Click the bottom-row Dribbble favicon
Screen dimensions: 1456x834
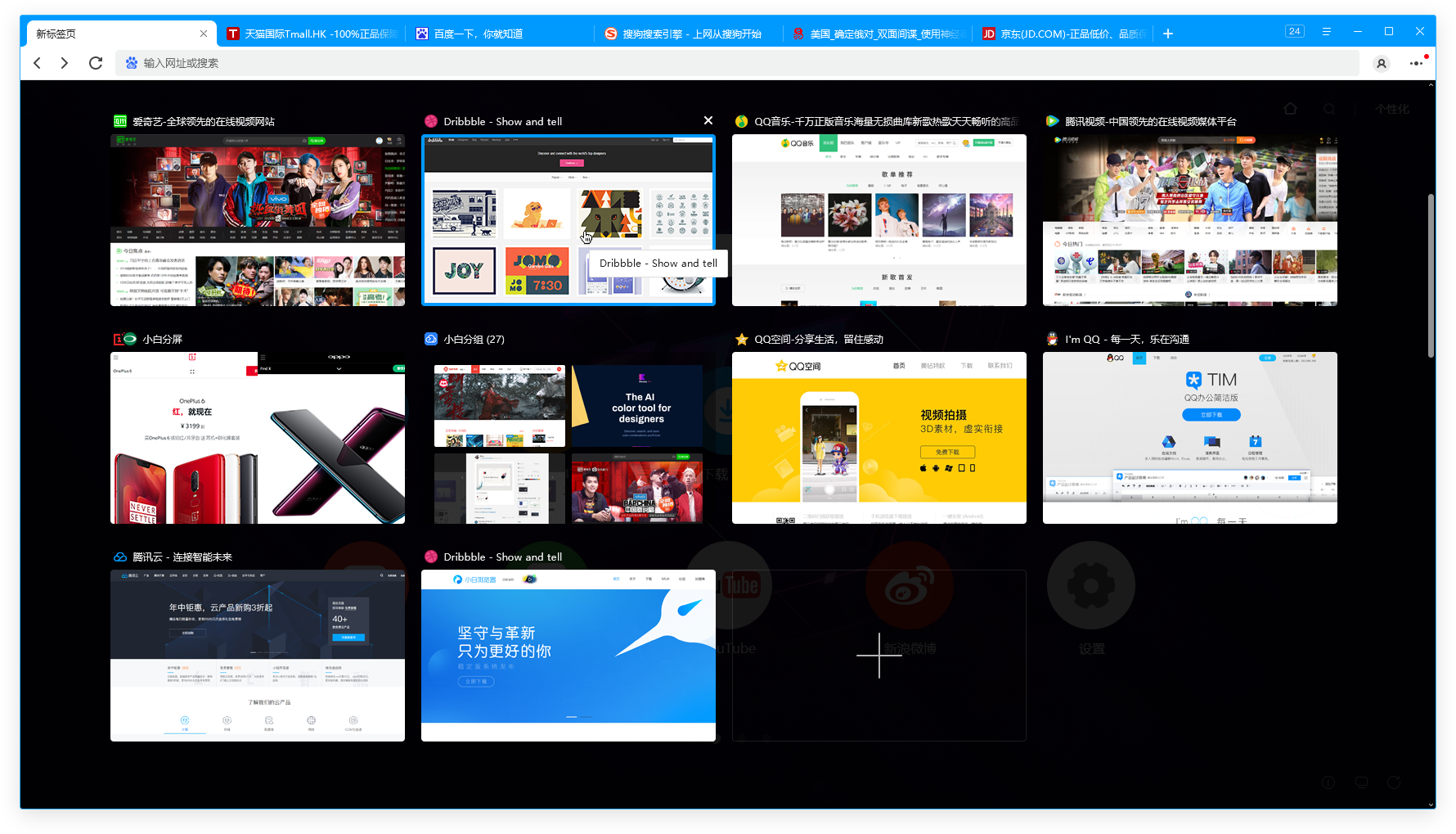click(x=431, y=557)
